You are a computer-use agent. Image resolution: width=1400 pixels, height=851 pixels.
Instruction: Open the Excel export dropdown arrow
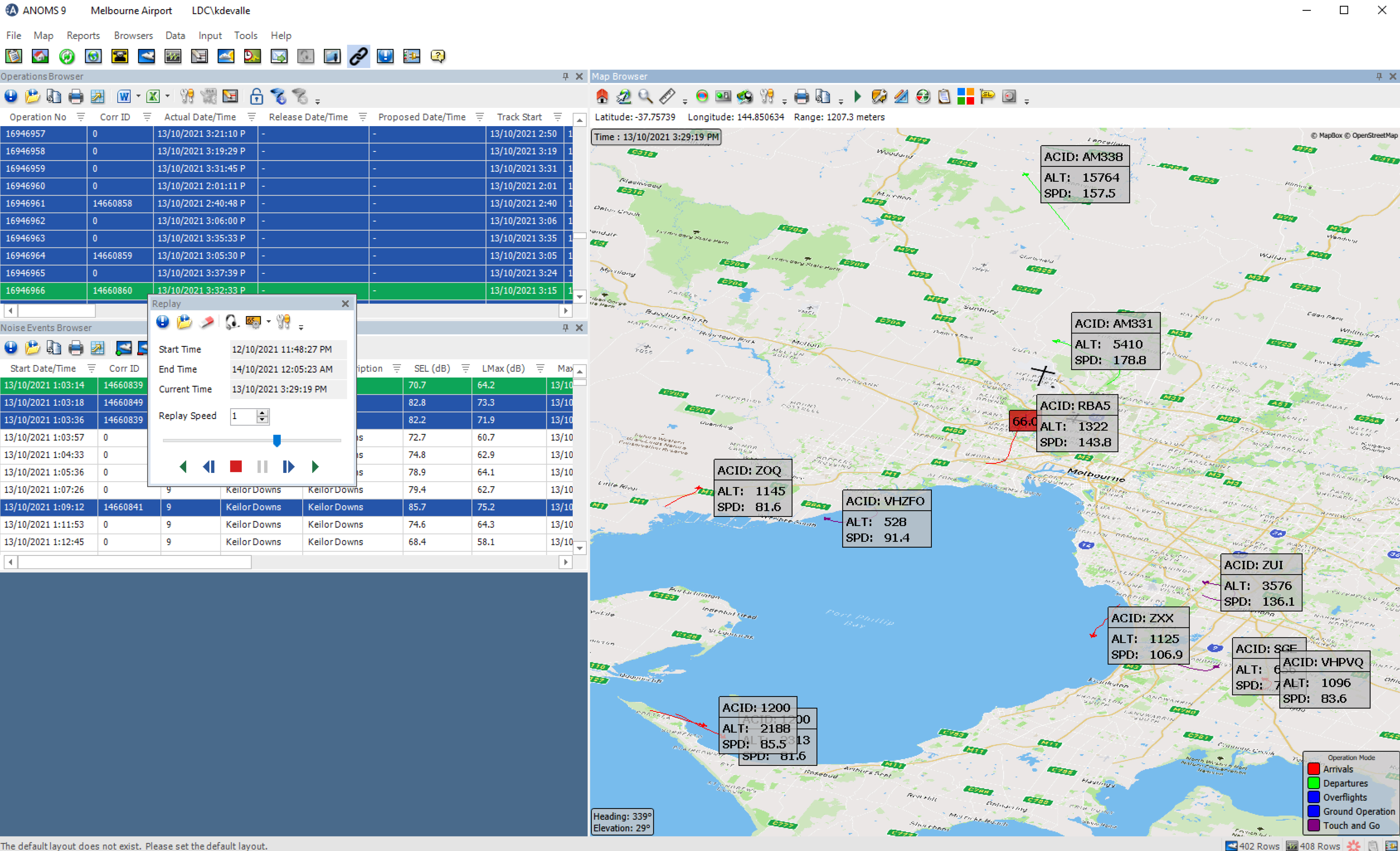(167, 97)
